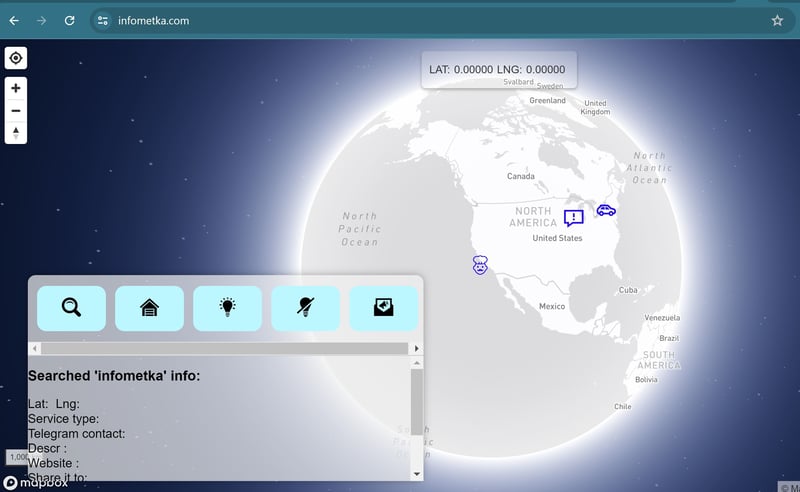Viewport: 800px width, 492px height.
Task: Click the mapbox logo link
Action: [36, 483]
